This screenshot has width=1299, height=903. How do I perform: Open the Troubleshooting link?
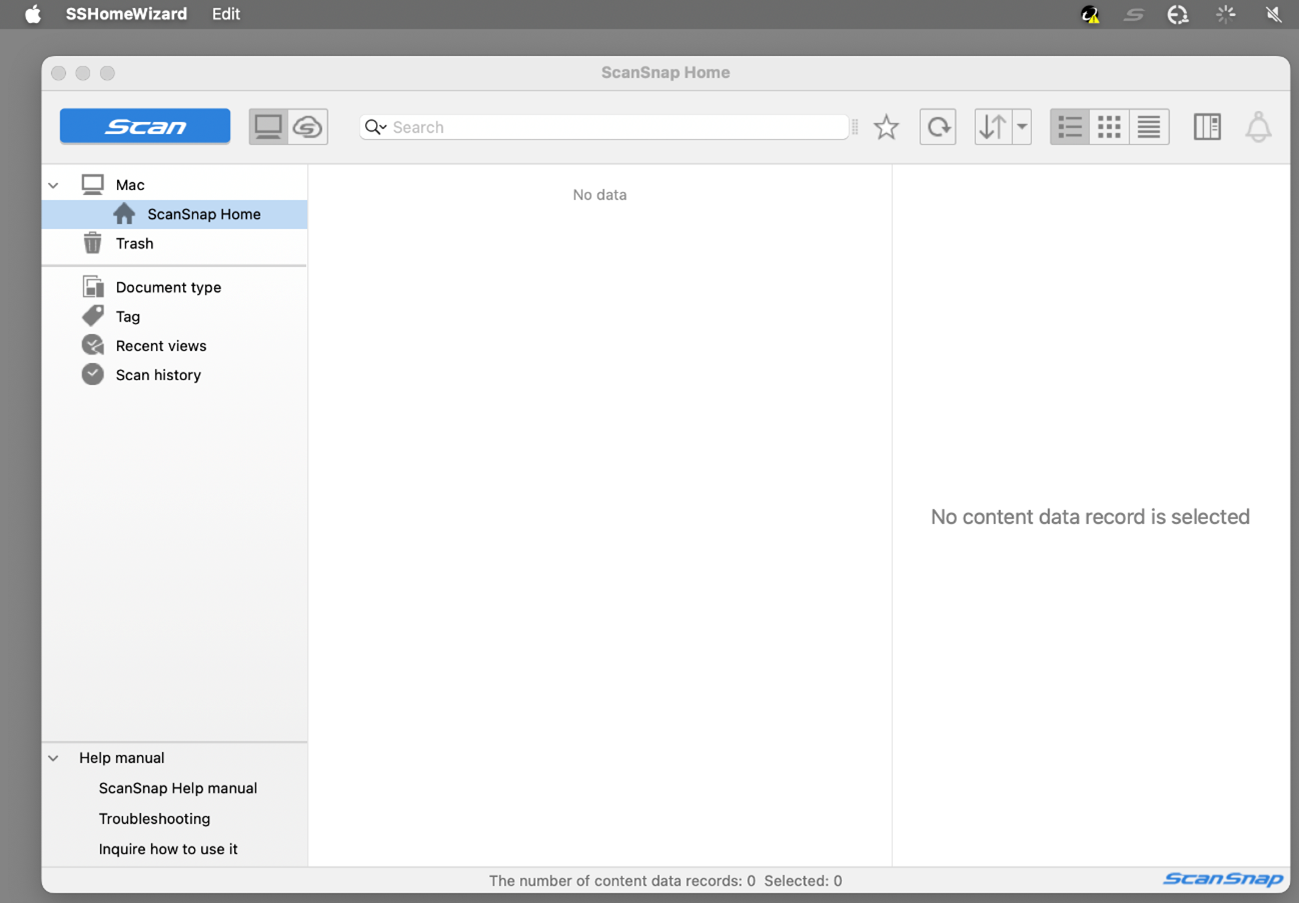(x=154, y=818)
